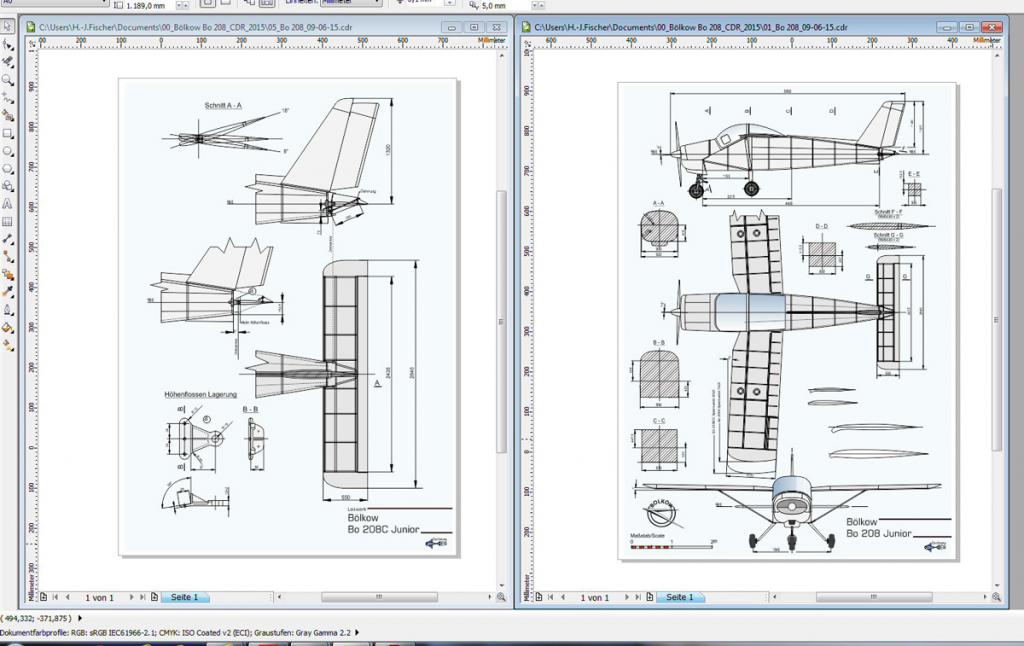Screen dimensions: 1024x646
Task: Pick the Rectangle tool
Action: click(x=8, y=133)
